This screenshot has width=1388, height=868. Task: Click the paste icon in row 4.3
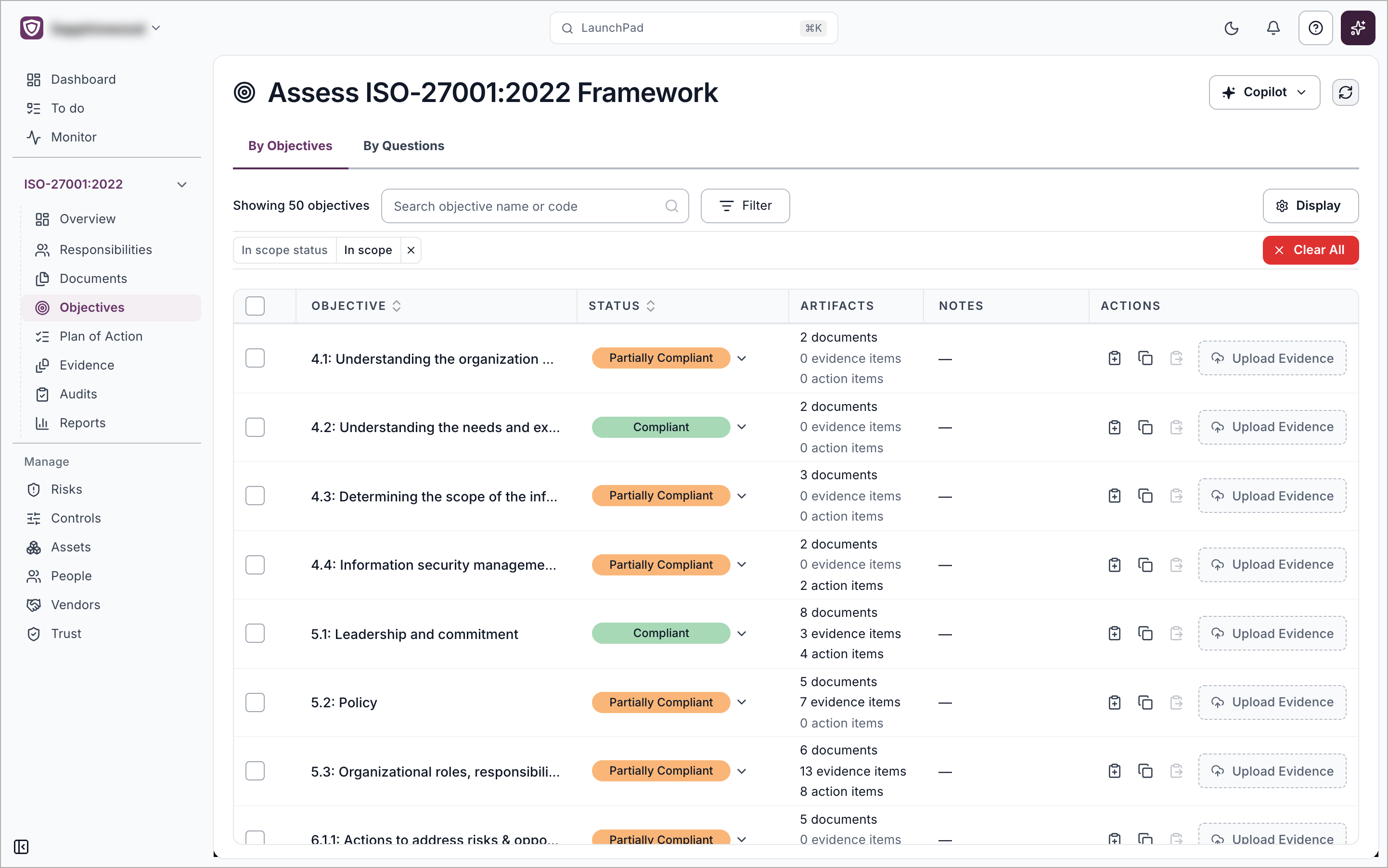pos(1176,496)
